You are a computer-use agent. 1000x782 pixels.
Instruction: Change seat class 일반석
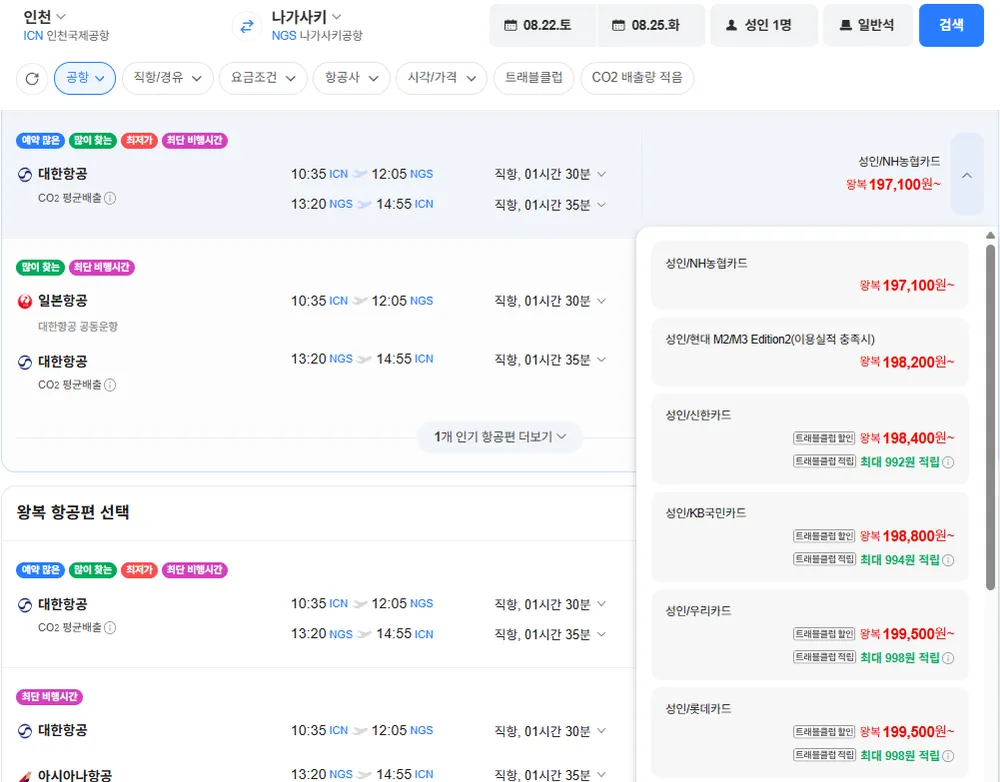tap(868, 26)
